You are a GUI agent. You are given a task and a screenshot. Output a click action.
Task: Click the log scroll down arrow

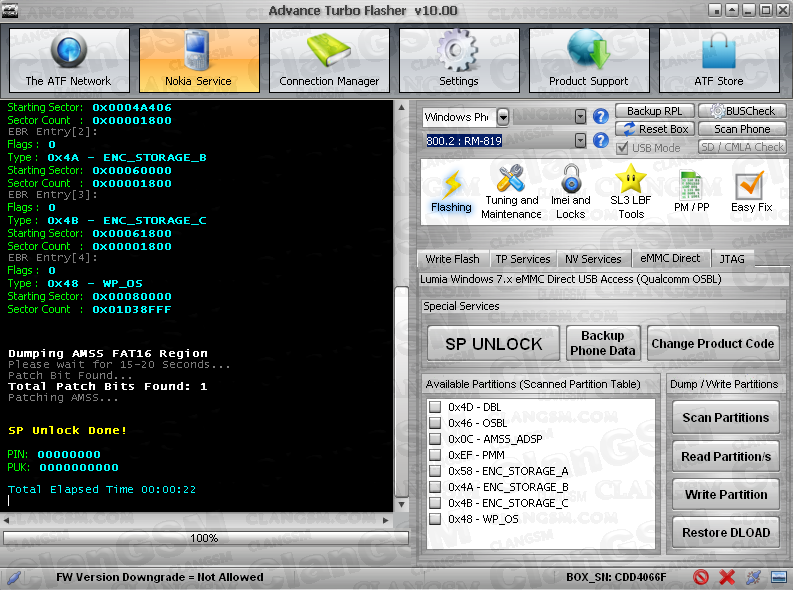pos(401,505)
